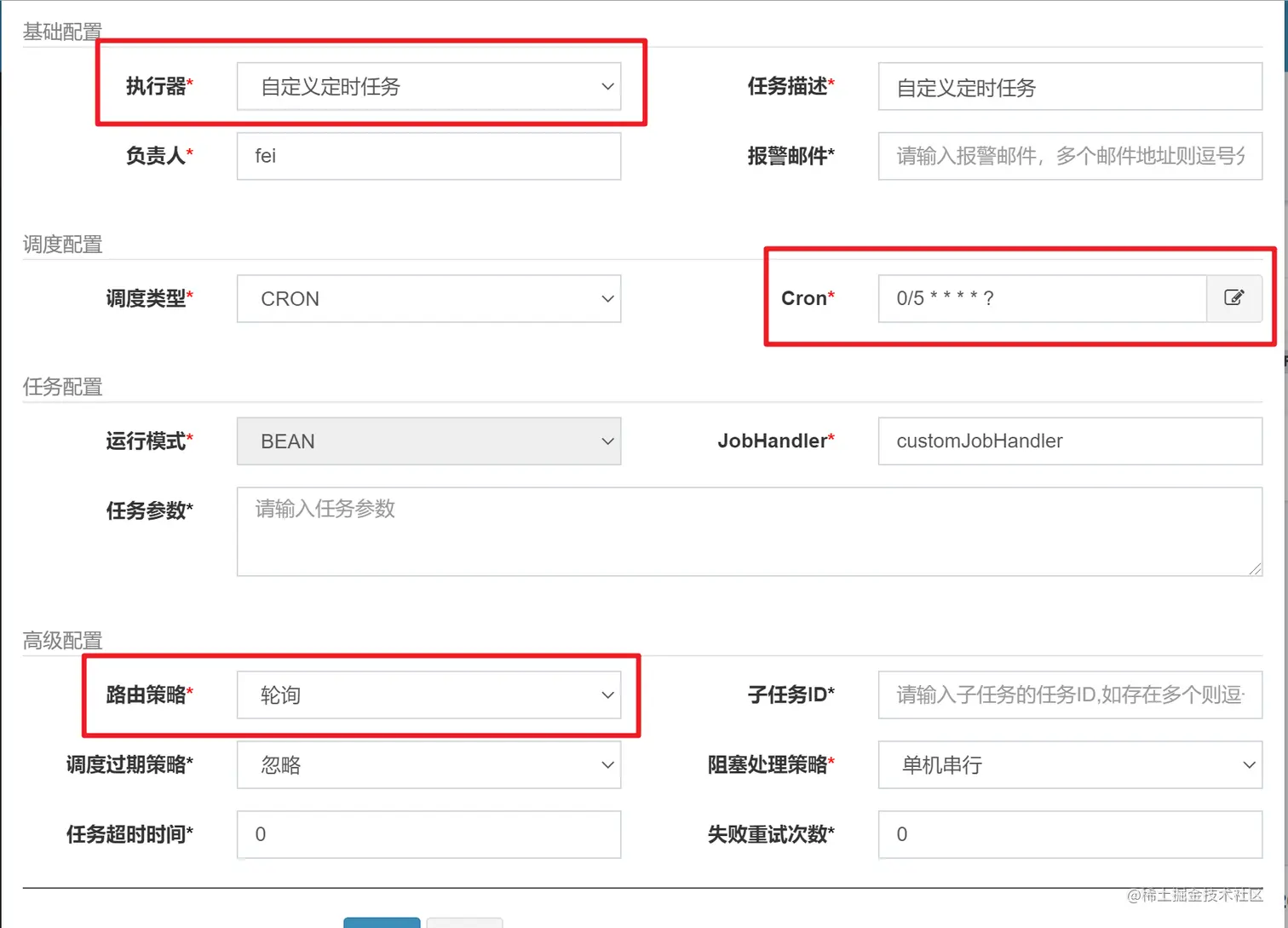Screen dimensions: 1288x928
Task: Click the 任务描述 field label
Action: point(791,86)
